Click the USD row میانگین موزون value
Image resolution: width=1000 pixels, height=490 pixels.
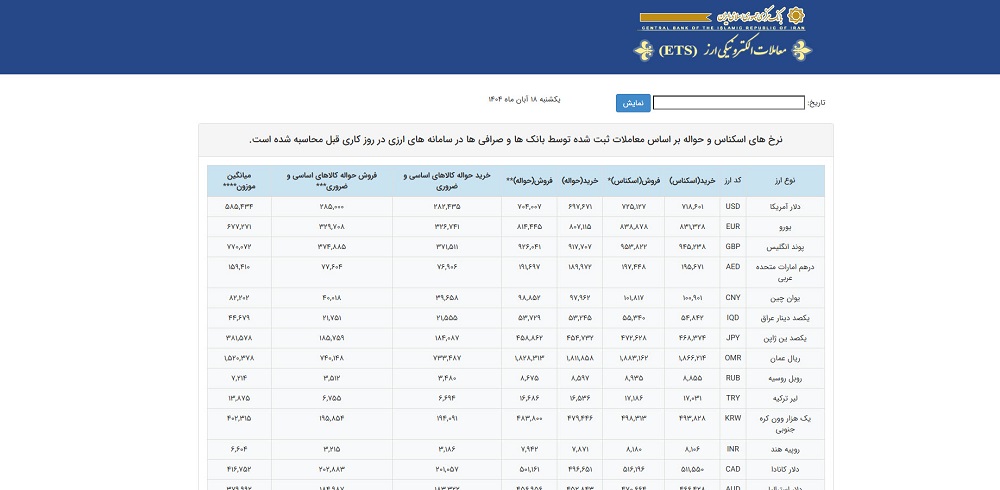tap(239, 207)
